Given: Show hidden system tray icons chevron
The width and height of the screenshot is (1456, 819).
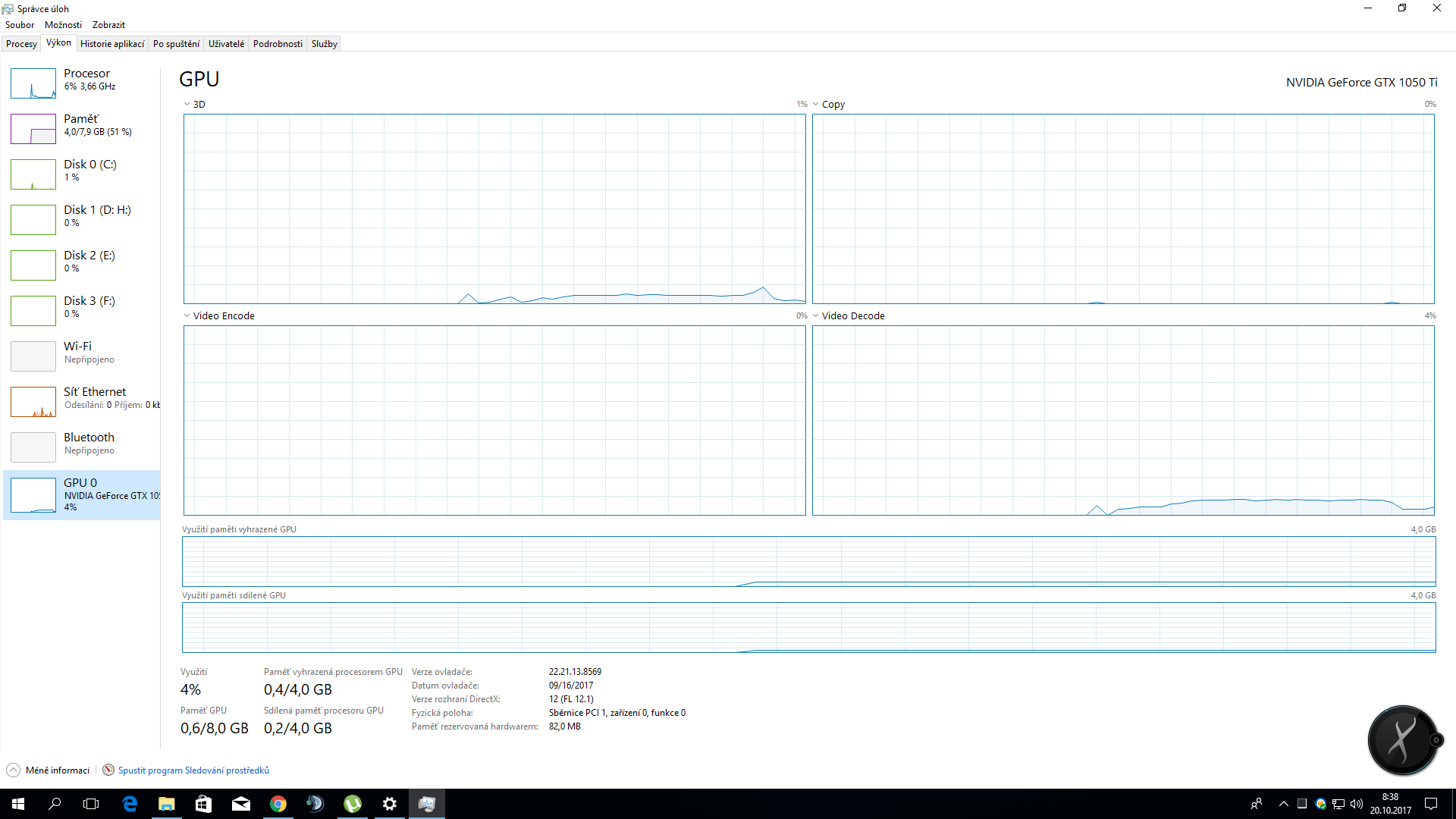Looking at the screenshot, I should [1283, 804].
